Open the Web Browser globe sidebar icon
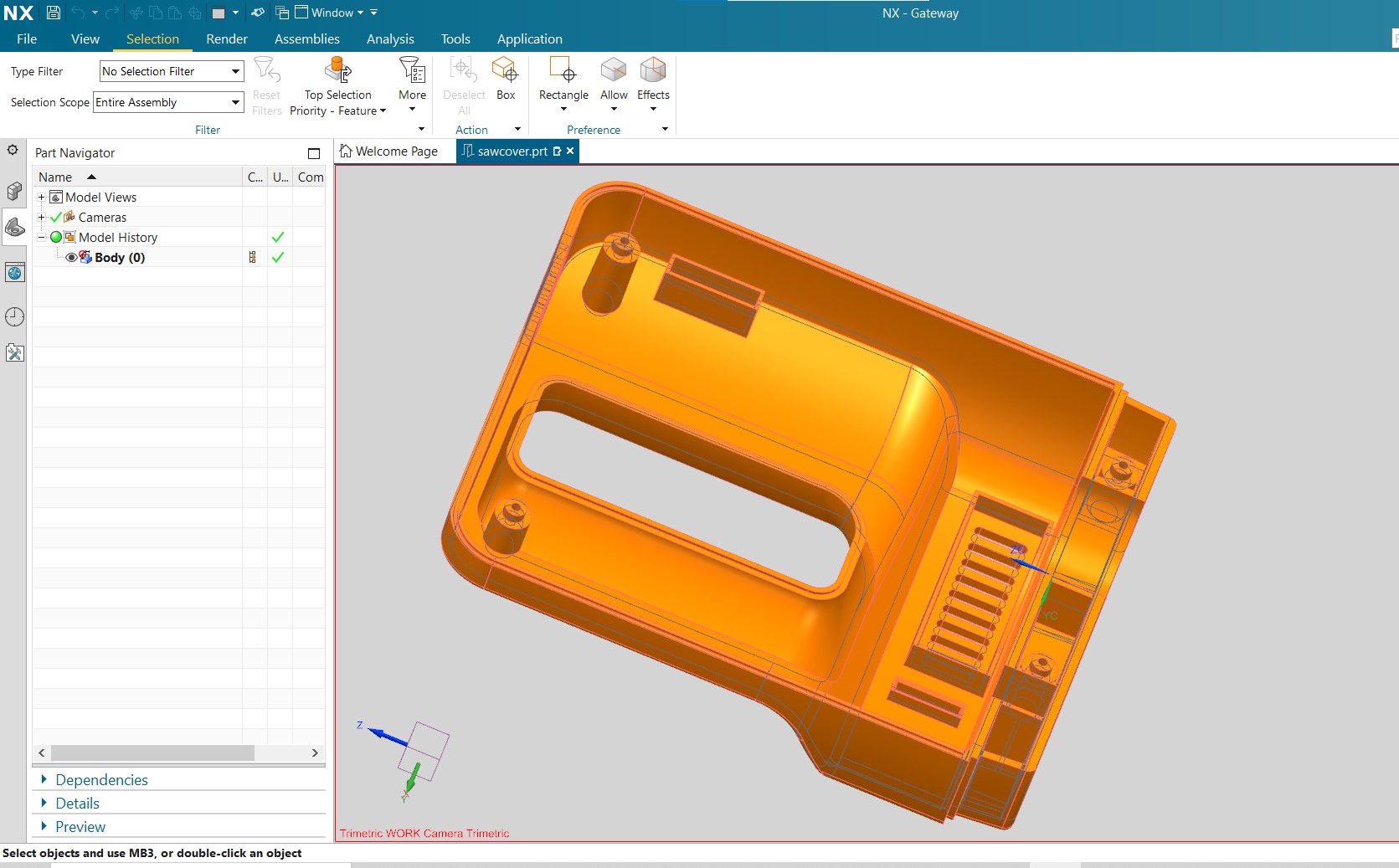Screen dimensions: 1399x868 pyautogui.click(x=14, y=273)
